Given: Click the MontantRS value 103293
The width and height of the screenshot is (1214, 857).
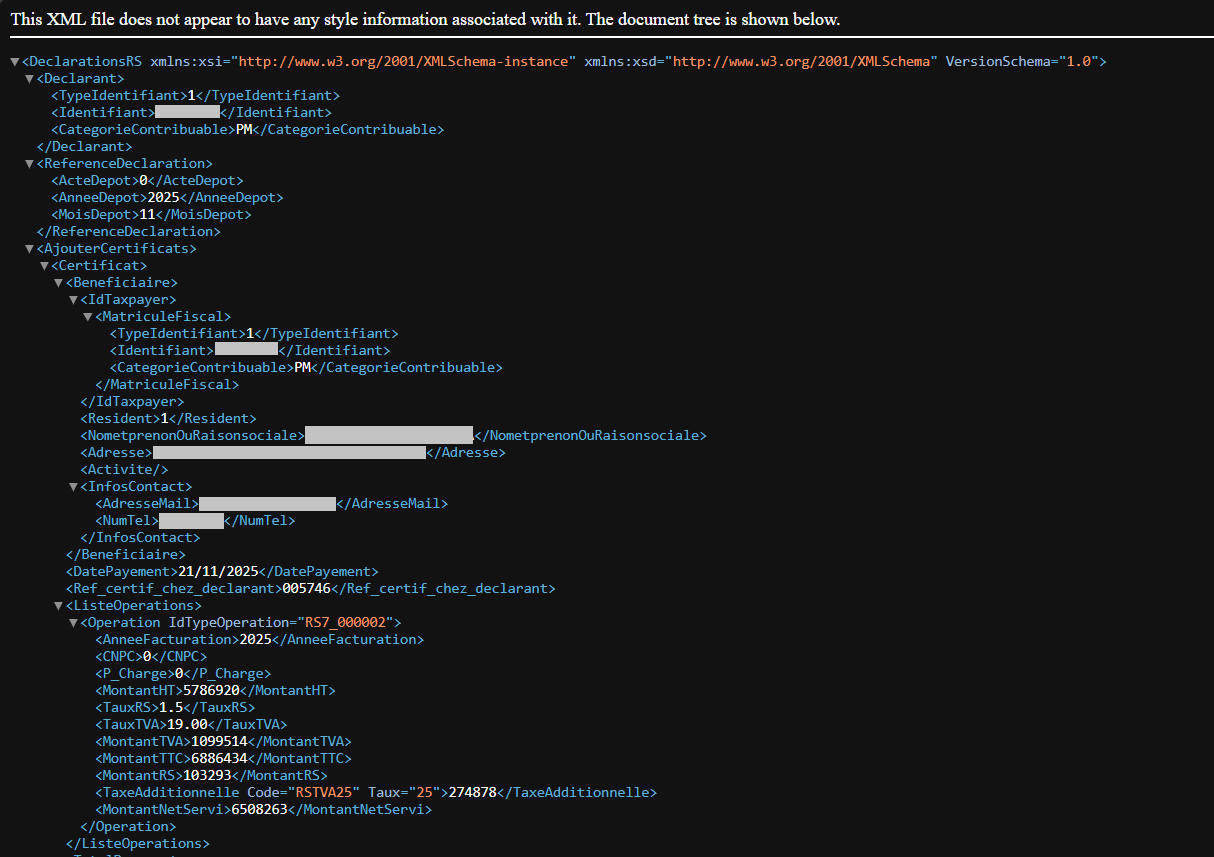Looking at the screenshot, I should [x=207, y=776].
